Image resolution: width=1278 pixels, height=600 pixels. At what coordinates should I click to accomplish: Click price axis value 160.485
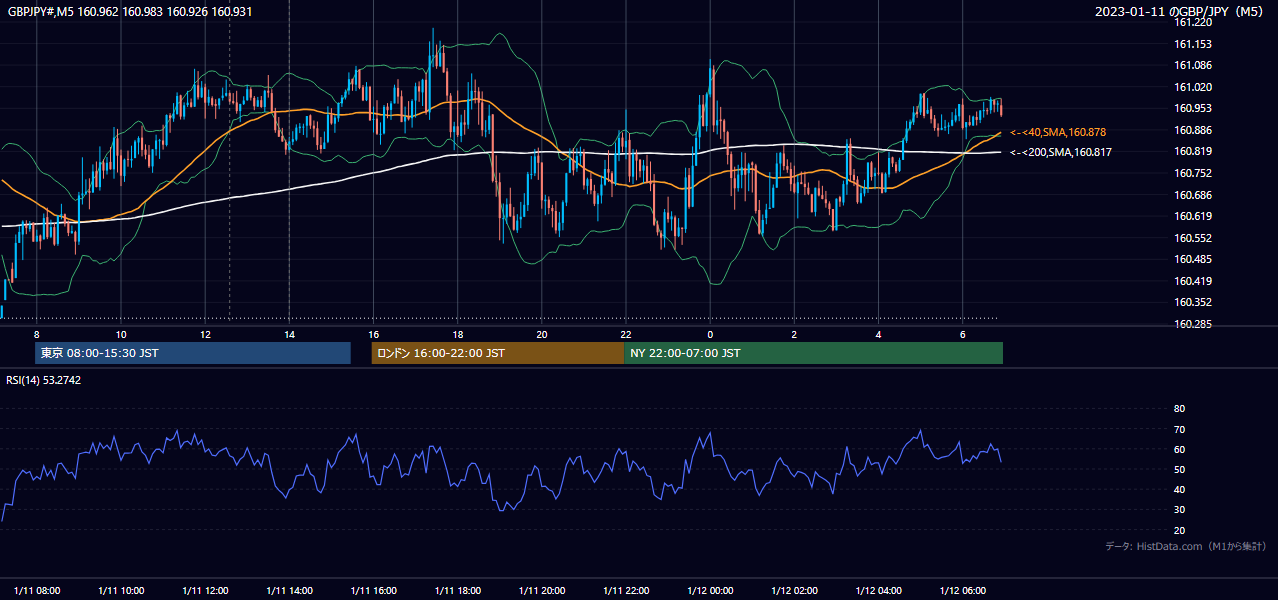[x=1192, y=259]
